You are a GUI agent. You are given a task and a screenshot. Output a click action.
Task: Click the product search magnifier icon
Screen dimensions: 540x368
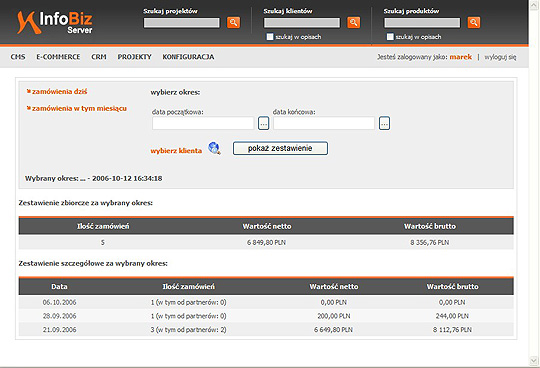pyautogui.click(x=474, y=23)
